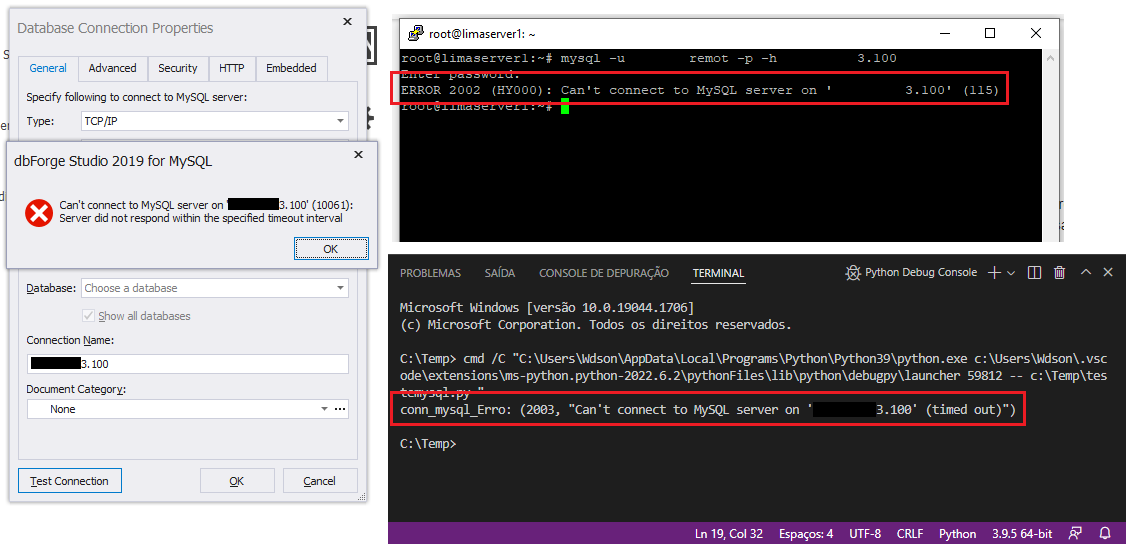Open the SAÍDA panel tab
Image resolution: width=1136 pixels, height=560 pixels.
click(x=500, y=273)
